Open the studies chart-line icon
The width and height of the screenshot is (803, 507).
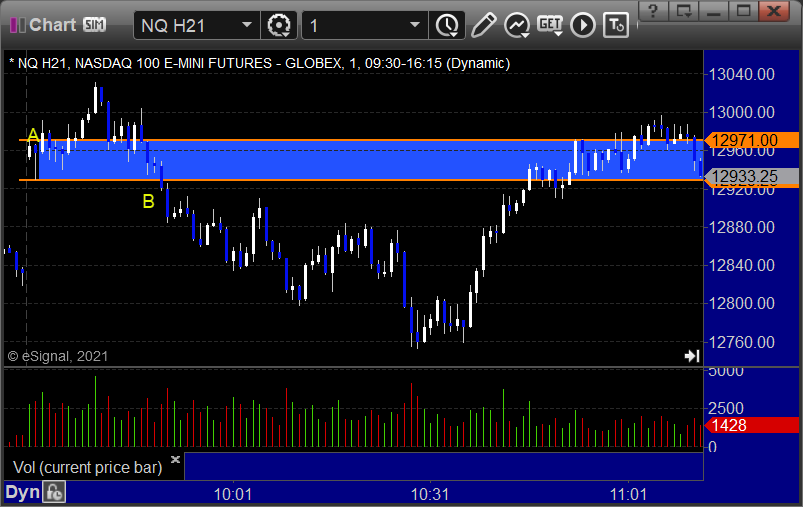(x=517, y=25)
